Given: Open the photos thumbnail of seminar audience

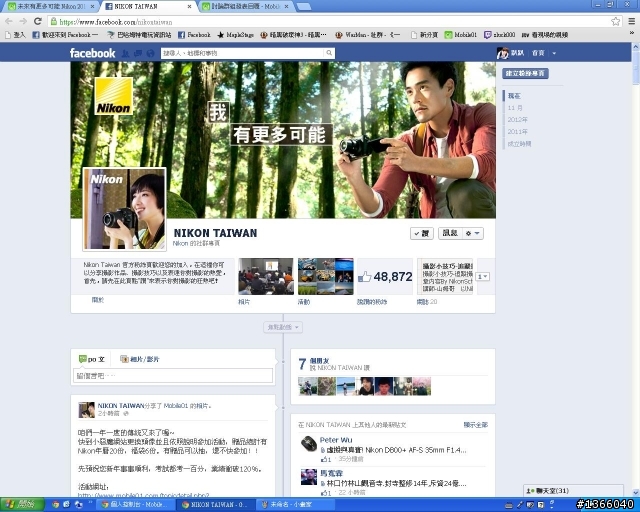Looking at the screenshot, I should (x=266, y=276).
